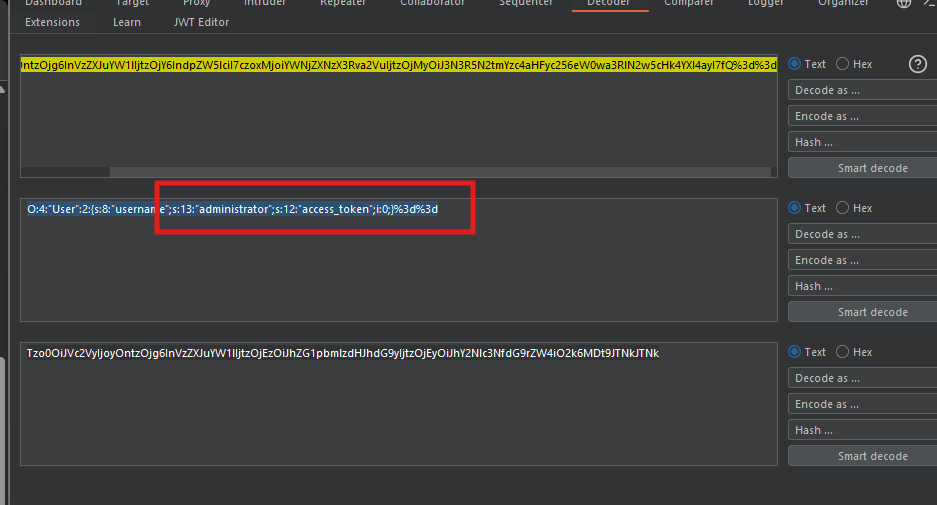Click the vertical scrollbar on the left edge
This screenshot has width=937, height=505.
[x=2, y=430]
